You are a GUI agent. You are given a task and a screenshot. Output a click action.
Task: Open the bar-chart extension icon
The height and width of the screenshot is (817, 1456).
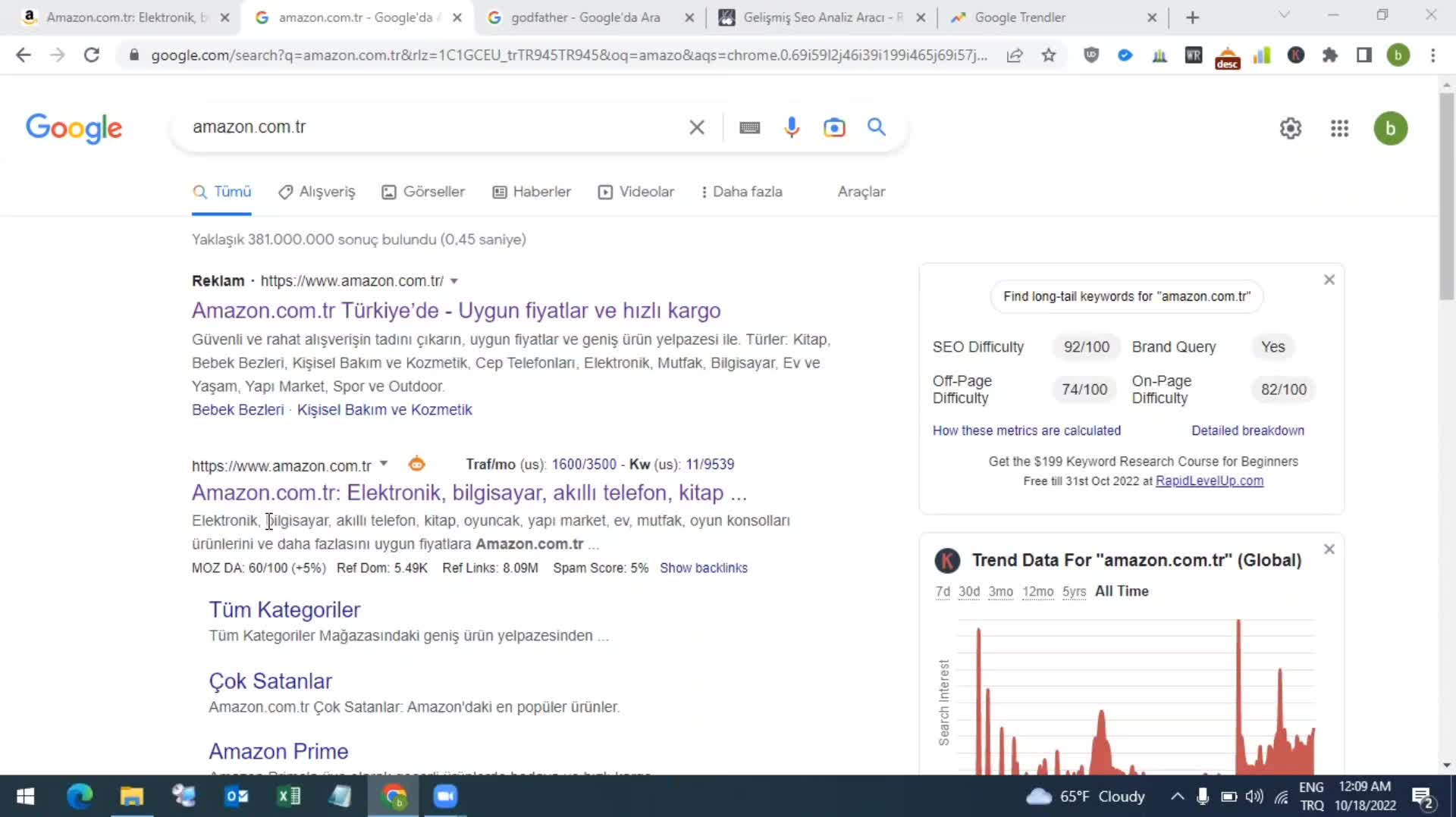1262,55
